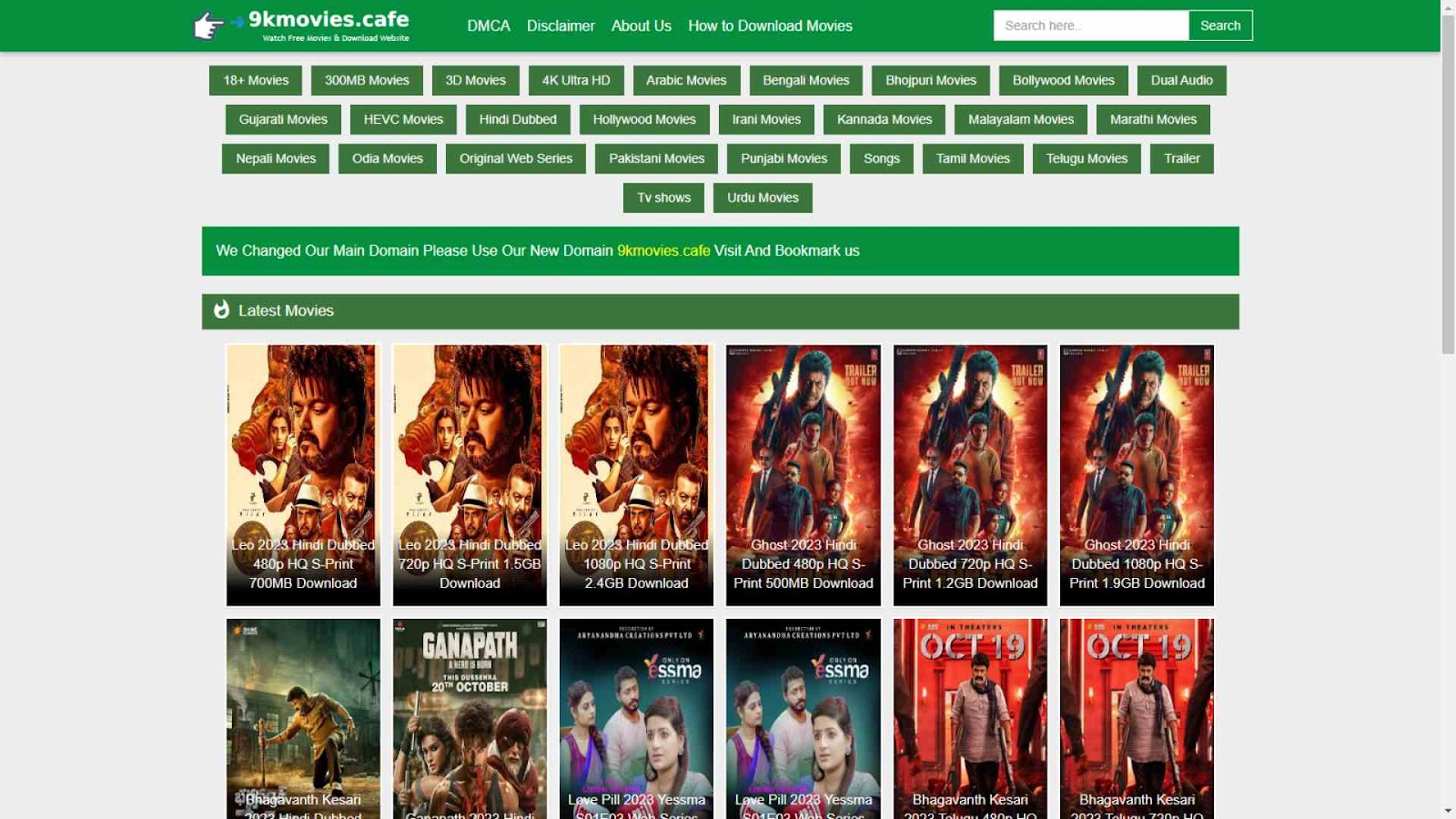Click the yellow 9kmovies.cafe domain link
The image size is (1456, 819).
point(663,250)
